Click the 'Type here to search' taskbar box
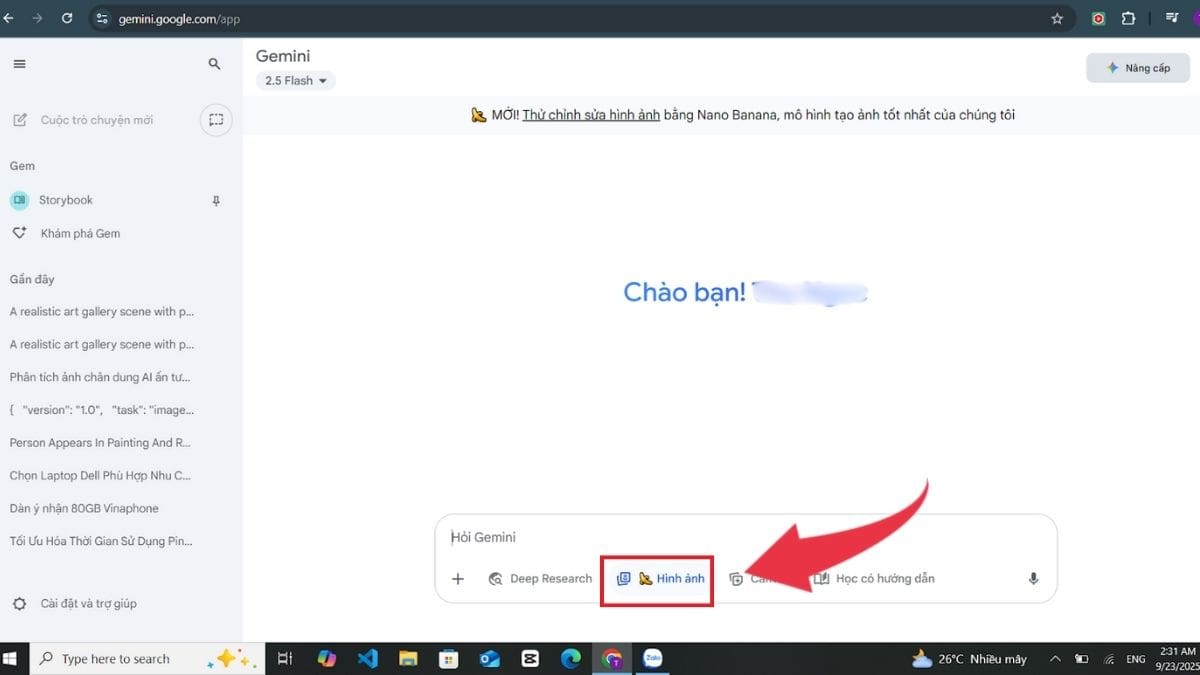The image size is (1200, 675). click(148, 659)
